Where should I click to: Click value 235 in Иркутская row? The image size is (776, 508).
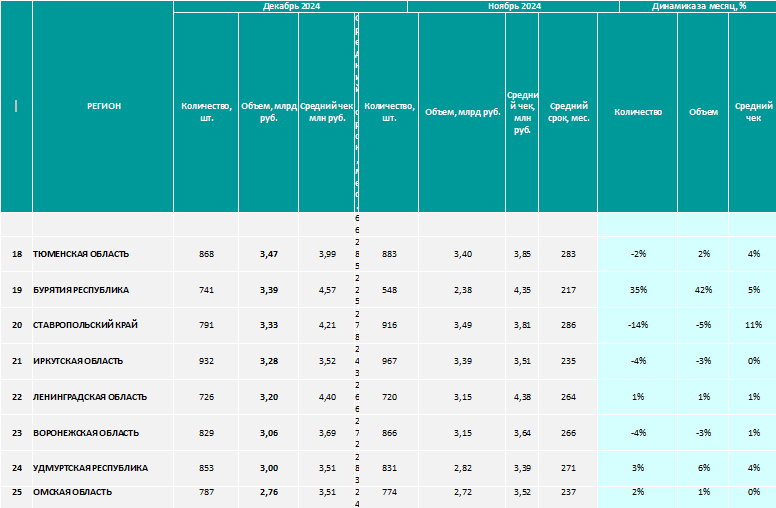[568, 361]
